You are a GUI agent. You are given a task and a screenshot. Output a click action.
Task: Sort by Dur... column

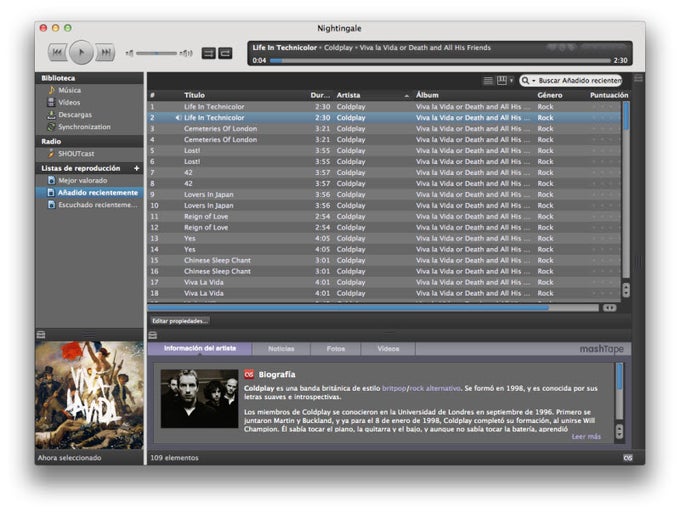pos(320,95)
